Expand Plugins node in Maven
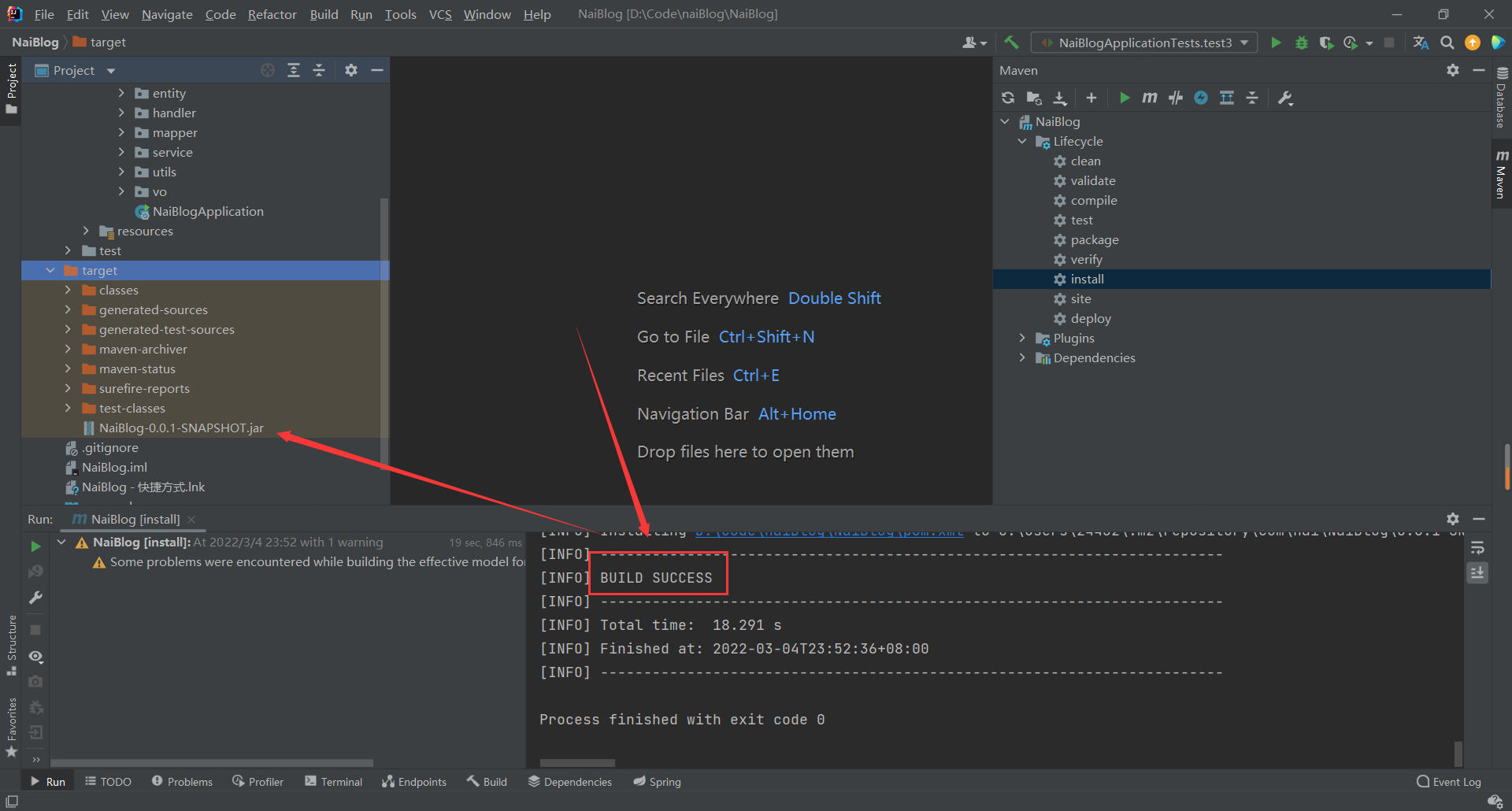This screenshot has width=1512, height=811. (1022, 338)
